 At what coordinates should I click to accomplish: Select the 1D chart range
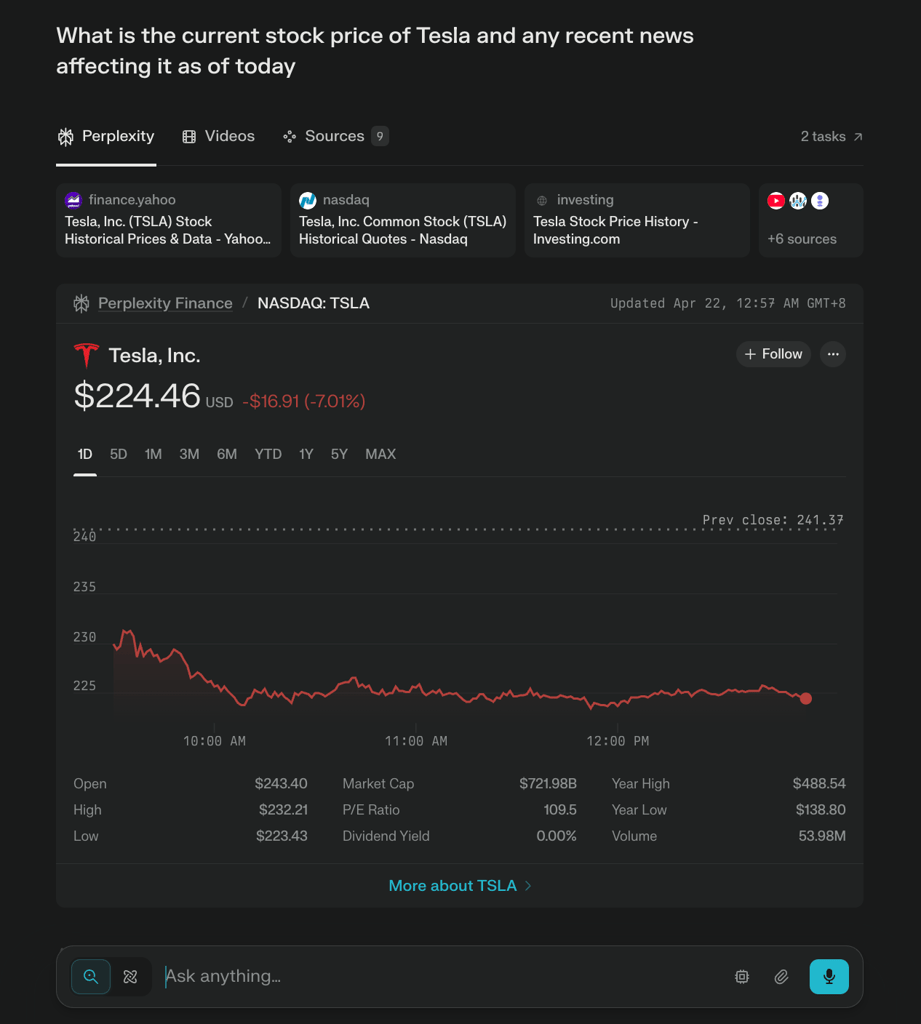[85, 454]
